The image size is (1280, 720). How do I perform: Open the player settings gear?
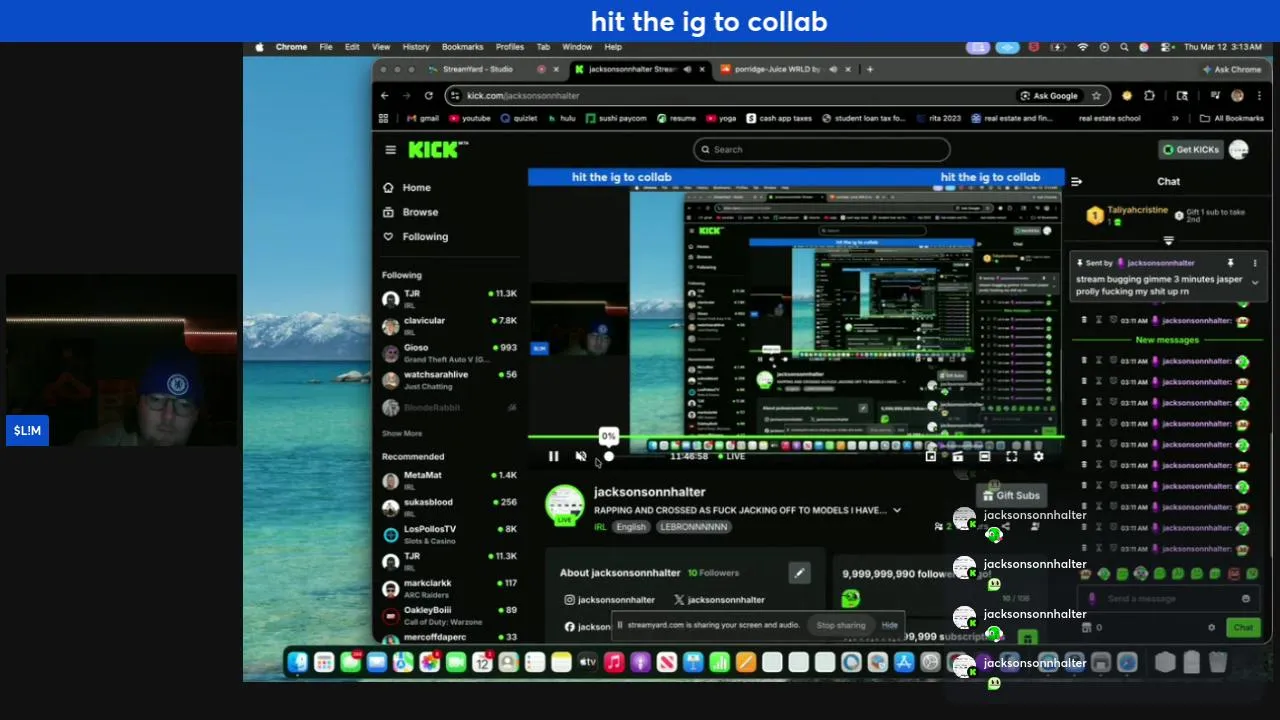(x=1038, y=457)
